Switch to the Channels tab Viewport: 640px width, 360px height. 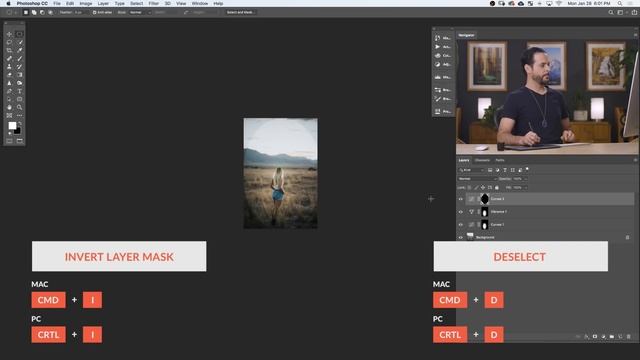tap(482, 160)
